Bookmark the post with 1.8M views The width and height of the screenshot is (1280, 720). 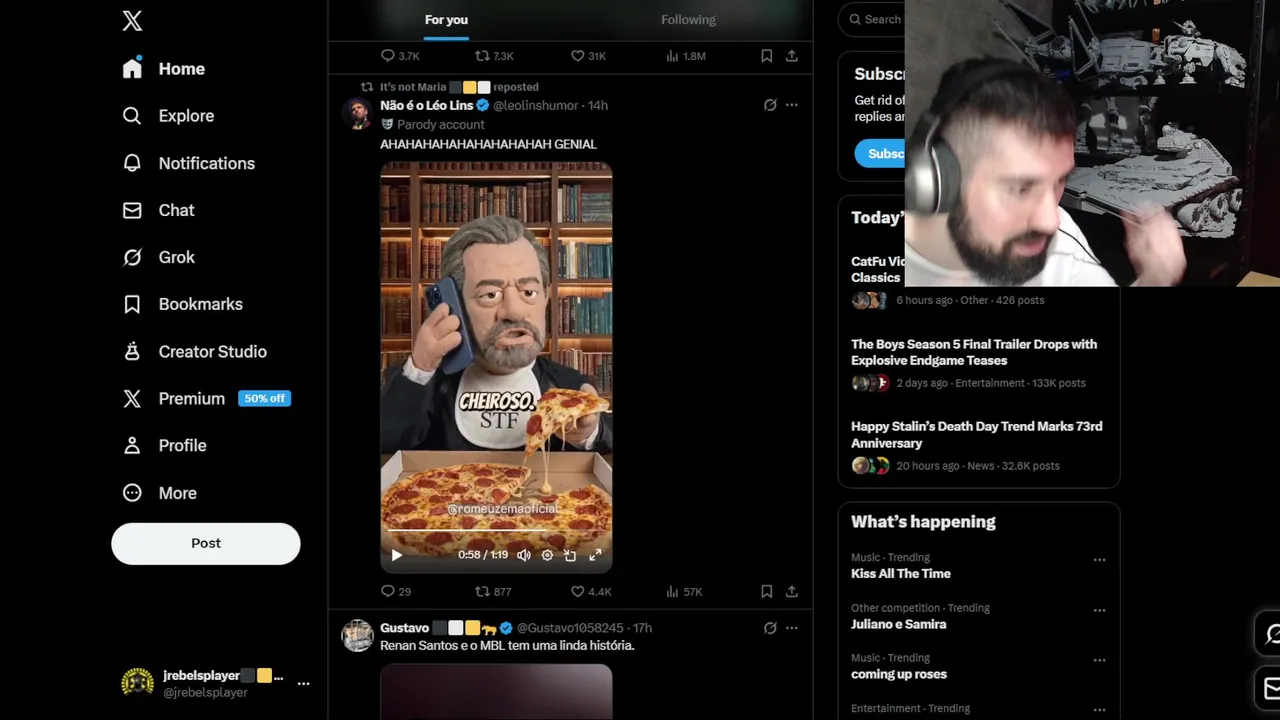point(767,56)
